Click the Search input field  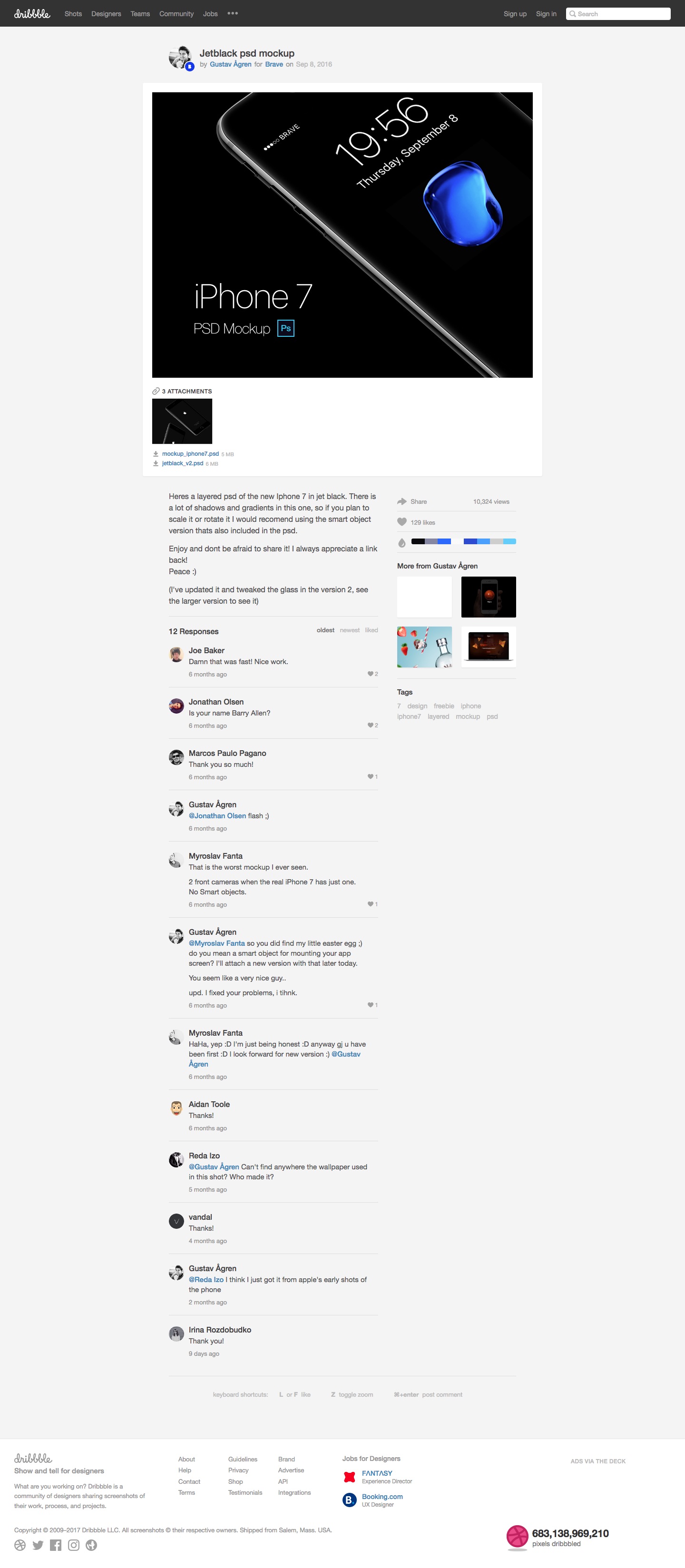pos(618,13)
